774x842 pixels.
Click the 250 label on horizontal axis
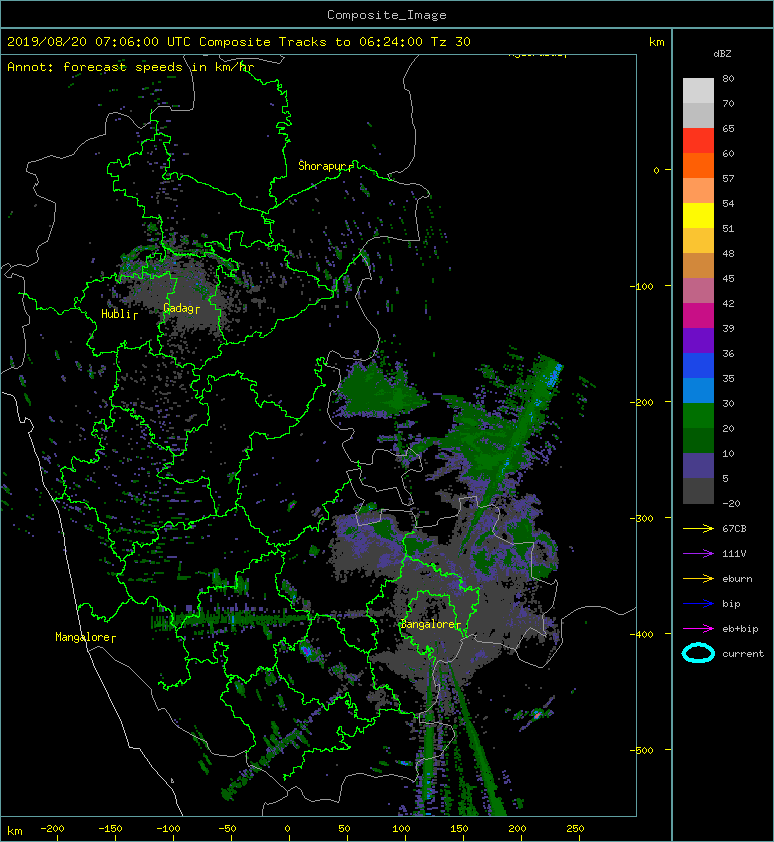(575, 829)
